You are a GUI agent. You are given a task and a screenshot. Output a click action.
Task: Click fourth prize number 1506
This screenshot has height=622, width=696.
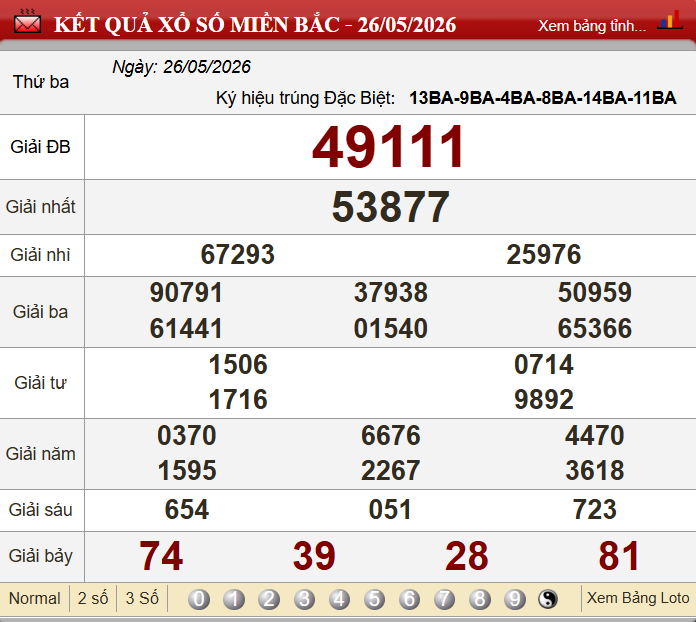coord(238,364)
